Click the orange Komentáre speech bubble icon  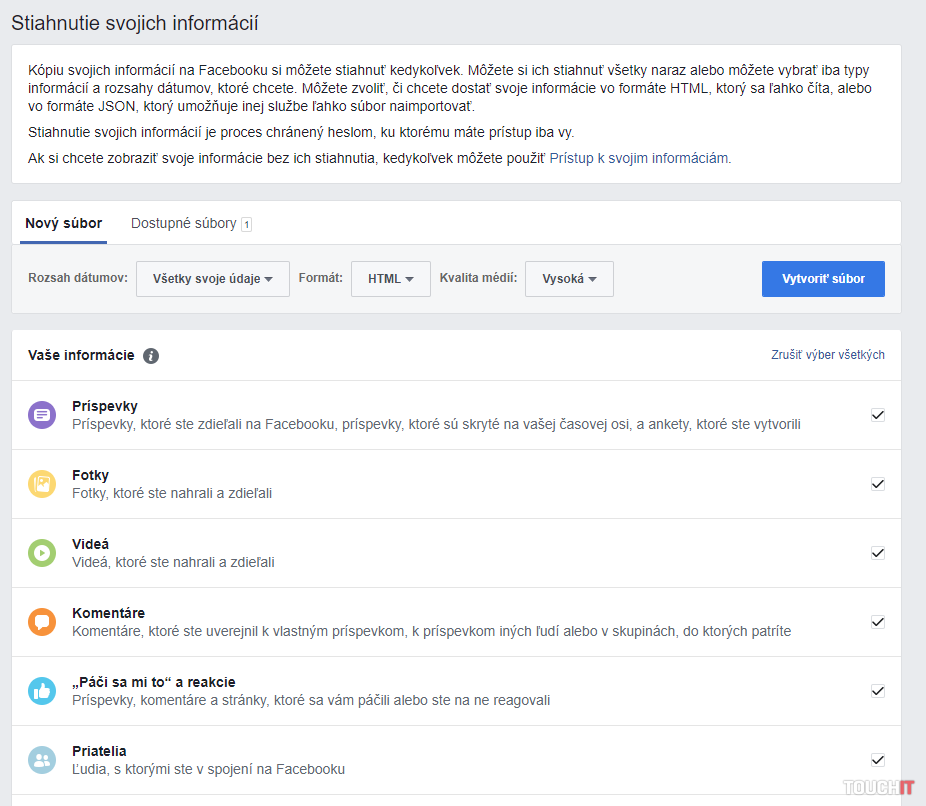(42, 622)
